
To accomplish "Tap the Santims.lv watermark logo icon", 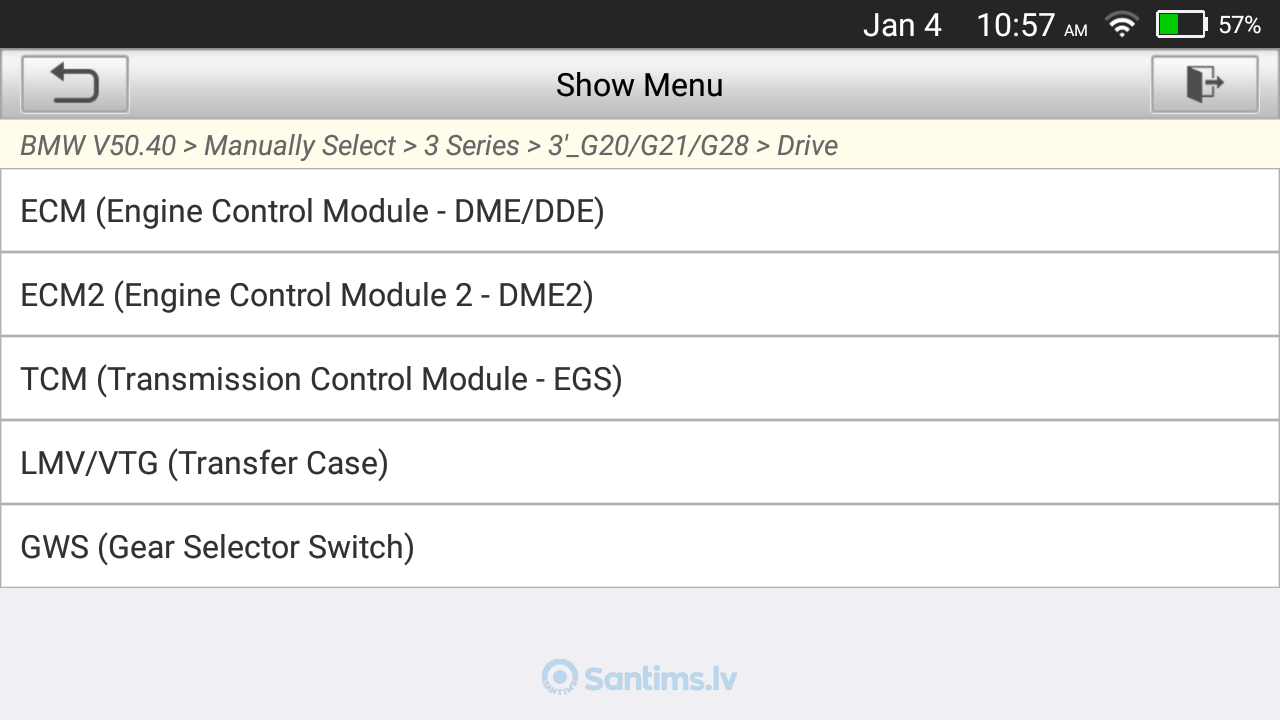I will pyautogui.click(x=560, y=677).
